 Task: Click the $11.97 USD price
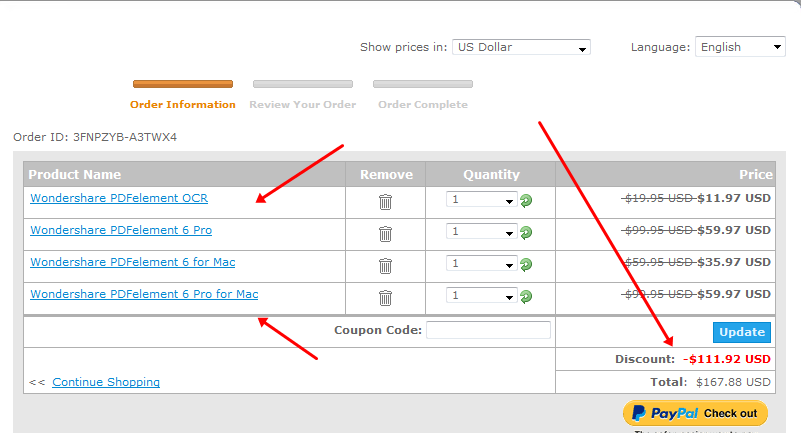pyautogui.click(x=734, y=198)
